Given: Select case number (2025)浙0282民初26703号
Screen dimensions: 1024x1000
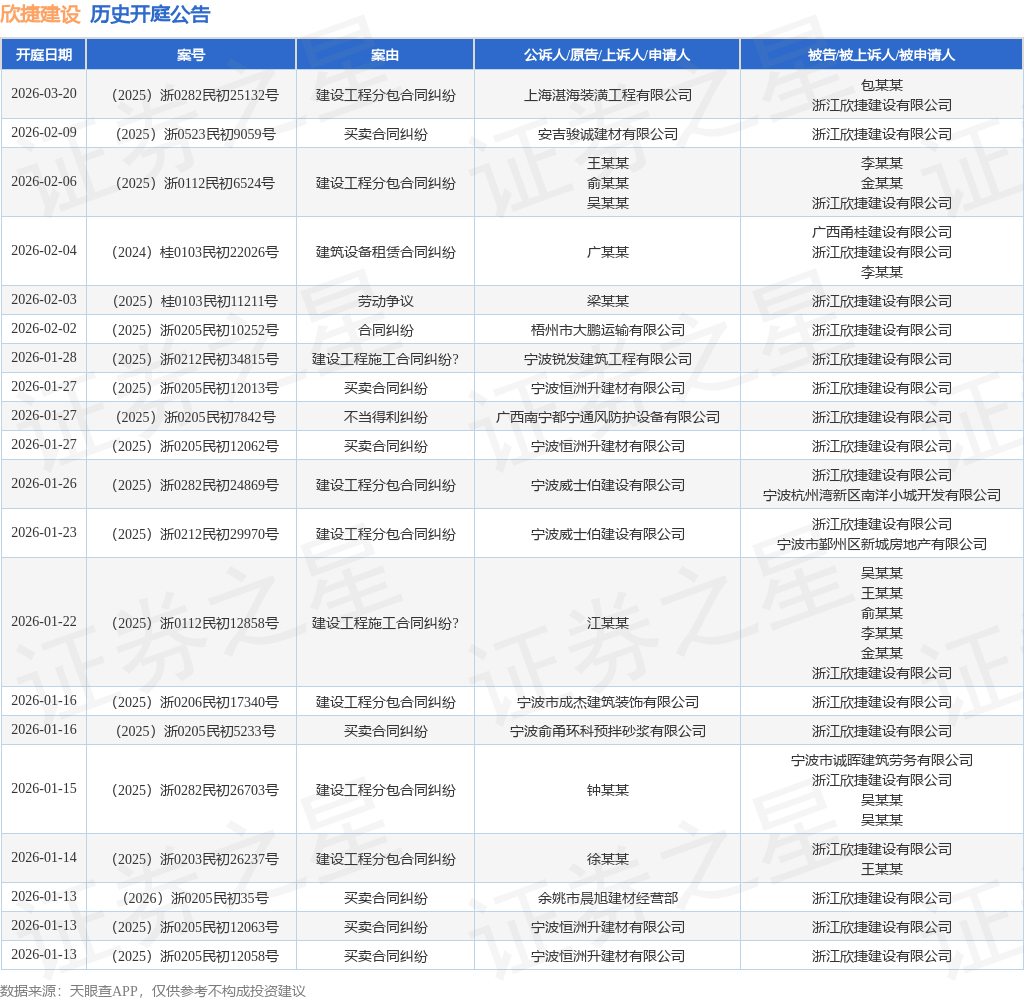Looking at the screenshot, I should [x=195, y=790].
